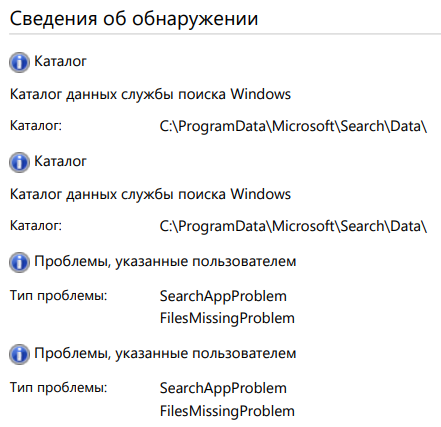Click the first "Тип проблемы:" label
The width and height of the screenshot is (441, 427).
tap(59, 296)
